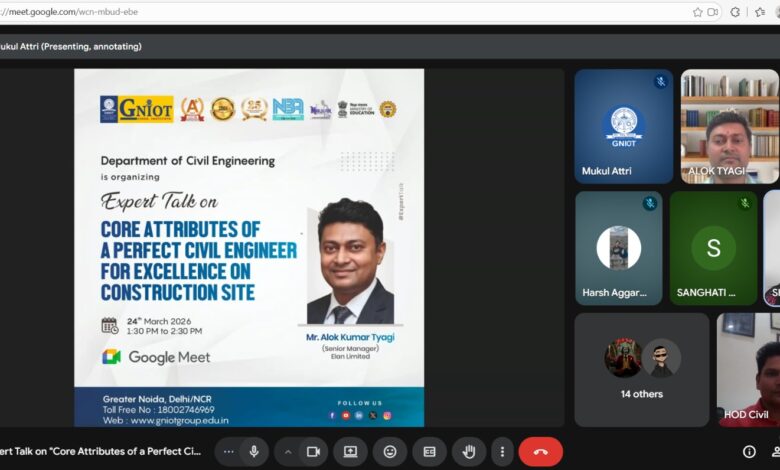
Task: Open the browser Extensions puzzle icon
Action: [736, 12]
